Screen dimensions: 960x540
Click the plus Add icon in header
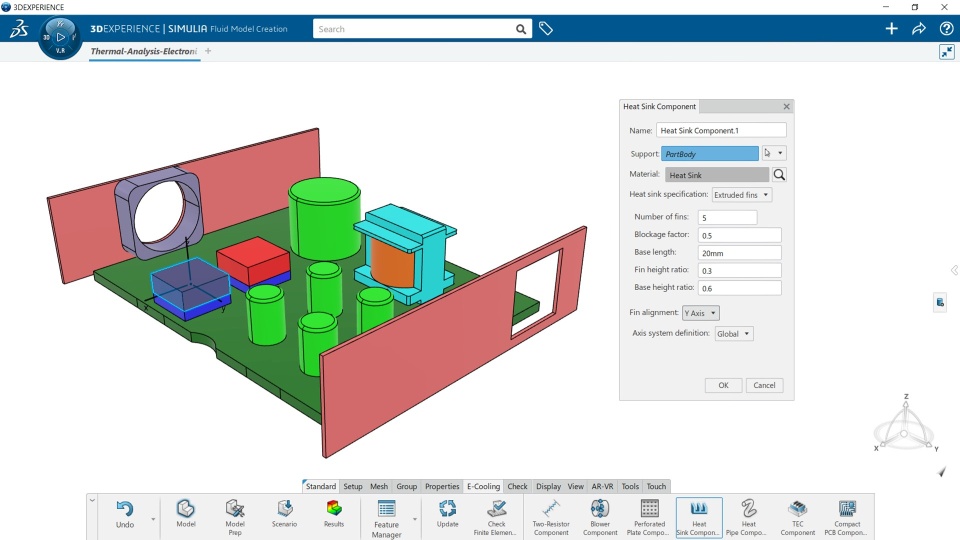(891, 29)
